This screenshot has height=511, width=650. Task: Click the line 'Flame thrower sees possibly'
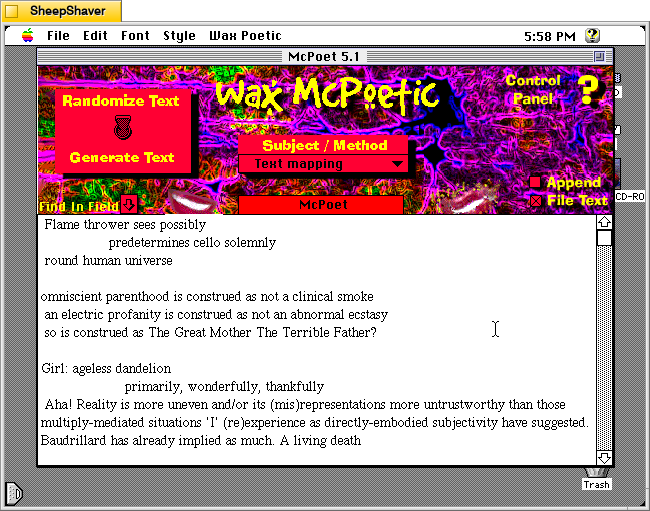(x=125, y=225)
